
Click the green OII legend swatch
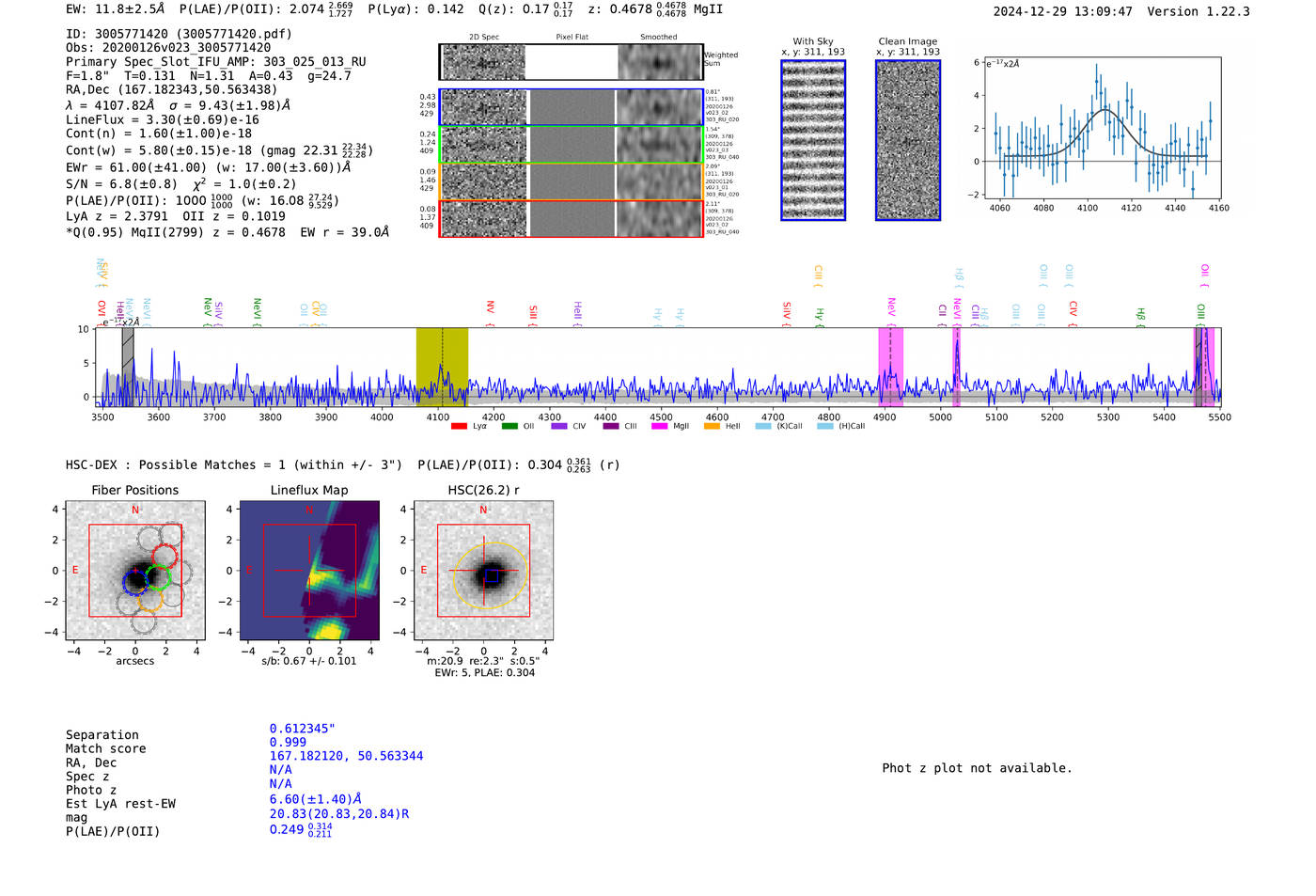(x=509, y=427)
